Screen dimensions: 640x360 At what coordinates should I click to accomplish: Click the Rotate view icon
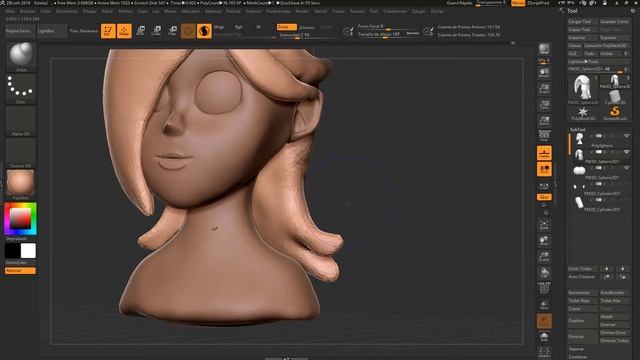(x=544, y=273)
